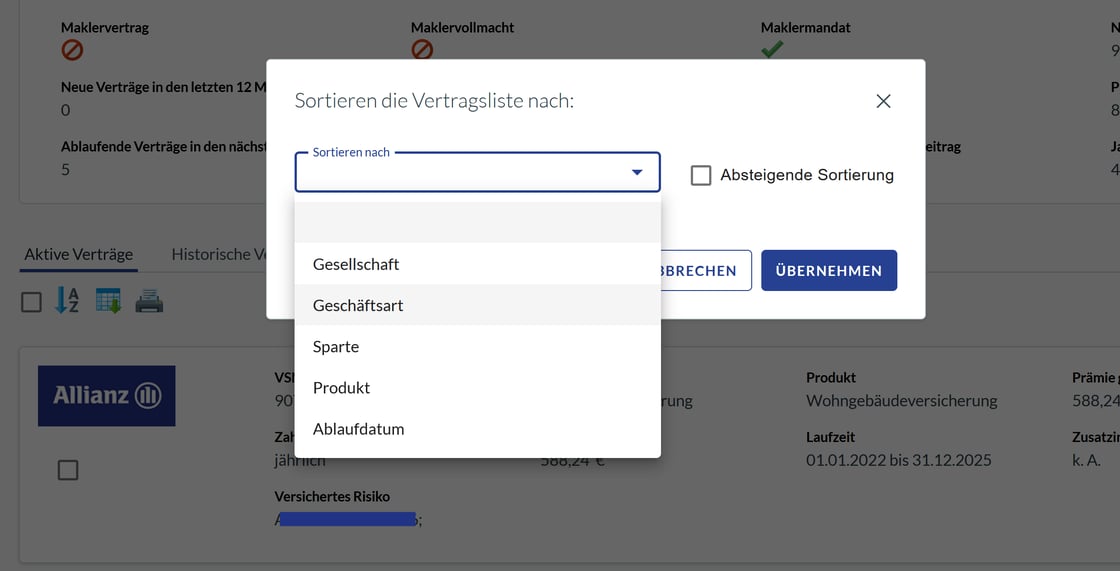Tick the select-all checkbox beside the sort icon
This screenshot has height=571, width=1120.
tap(32, 301)
